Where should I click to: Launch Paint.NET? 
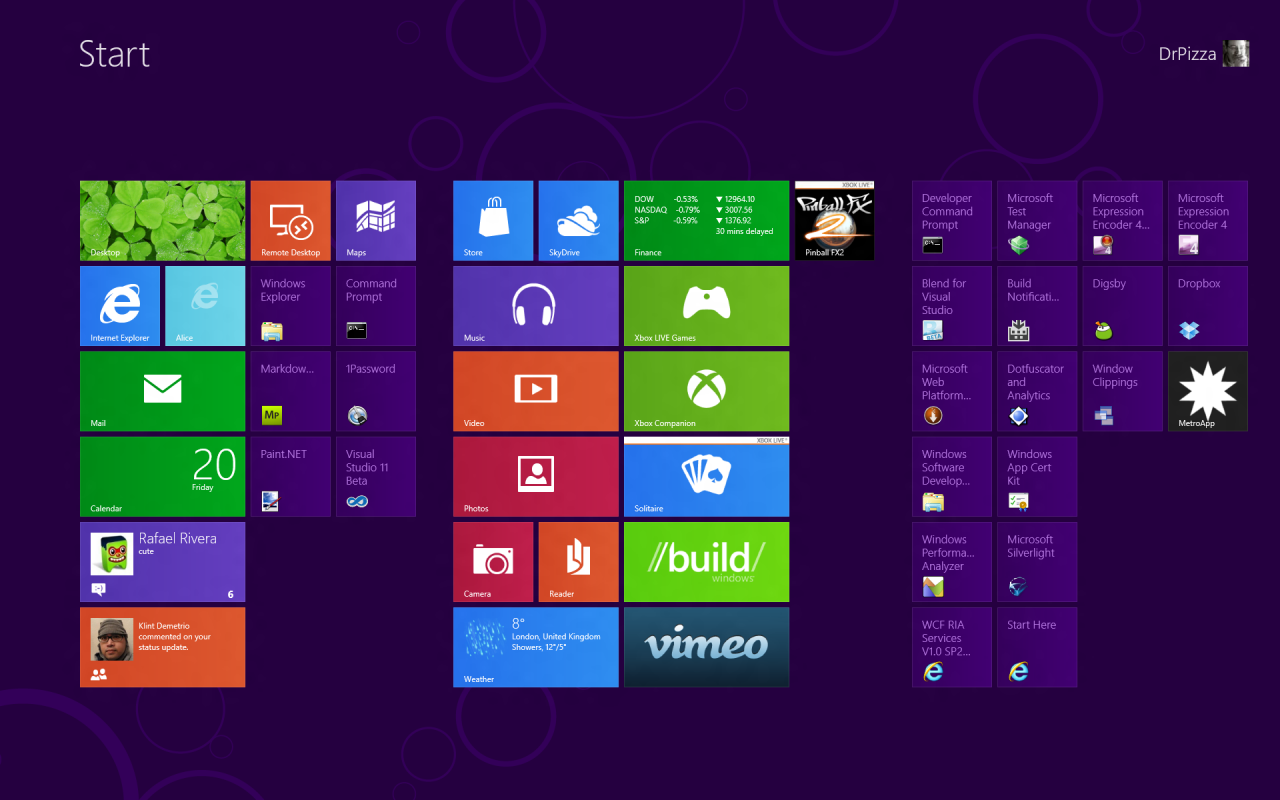tap(289, 476)
